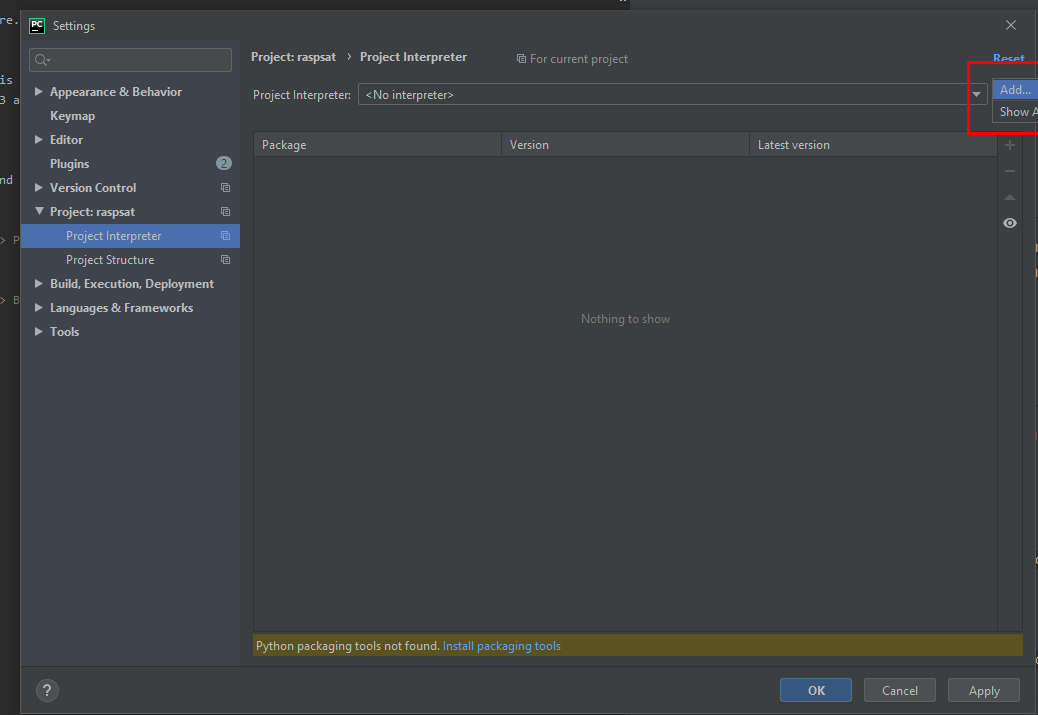Click the project-level icon beside Project: raspsat
This screenshot has width=1038, height=715.
point(225,212)
